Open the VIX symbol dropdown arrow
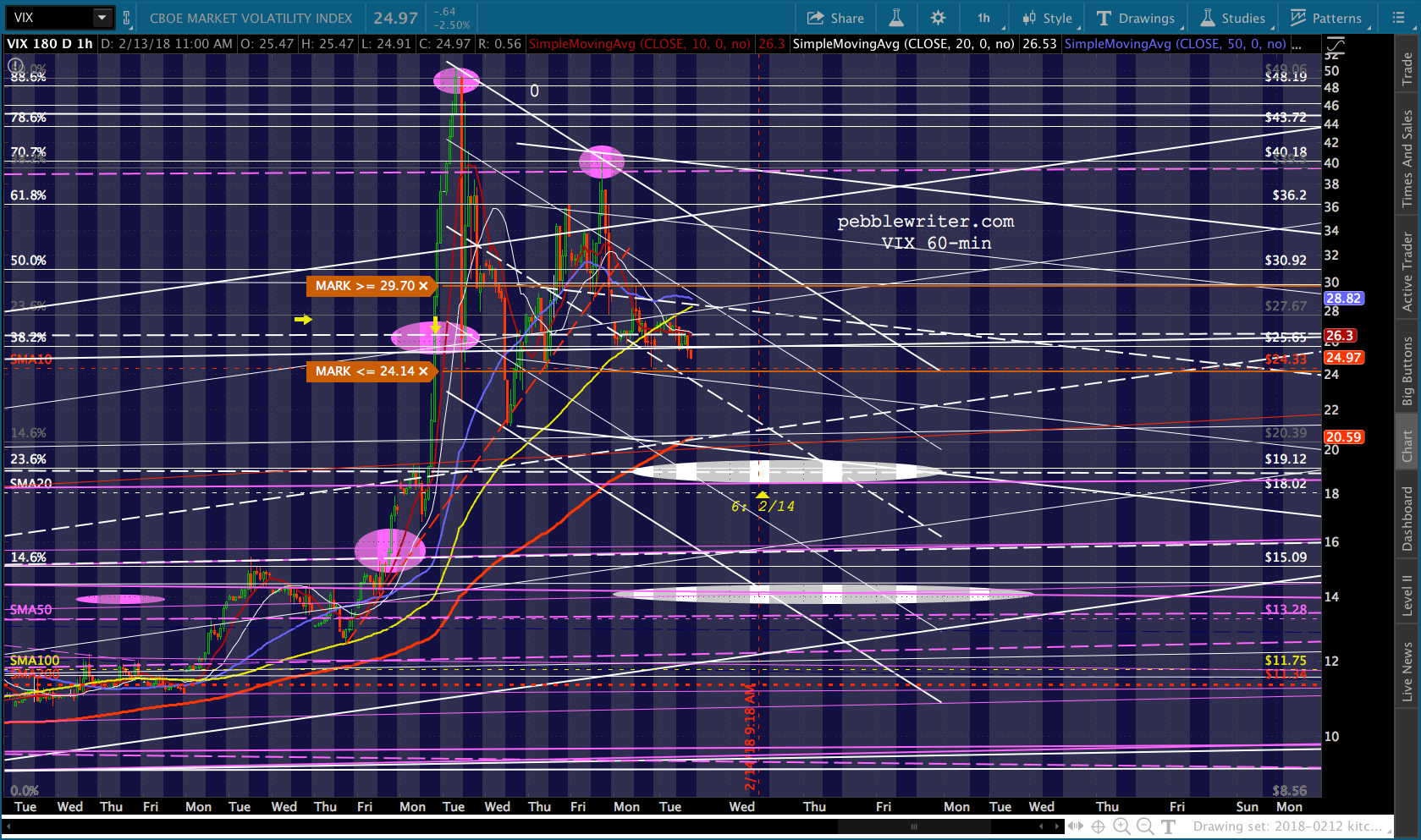This screenshot has width=1421, height=840. 102,18
